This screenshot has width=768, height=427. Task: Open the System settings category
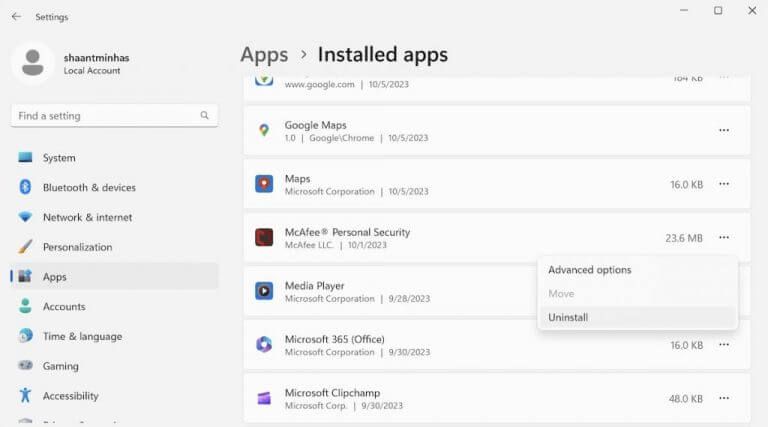tap(114, 158)
